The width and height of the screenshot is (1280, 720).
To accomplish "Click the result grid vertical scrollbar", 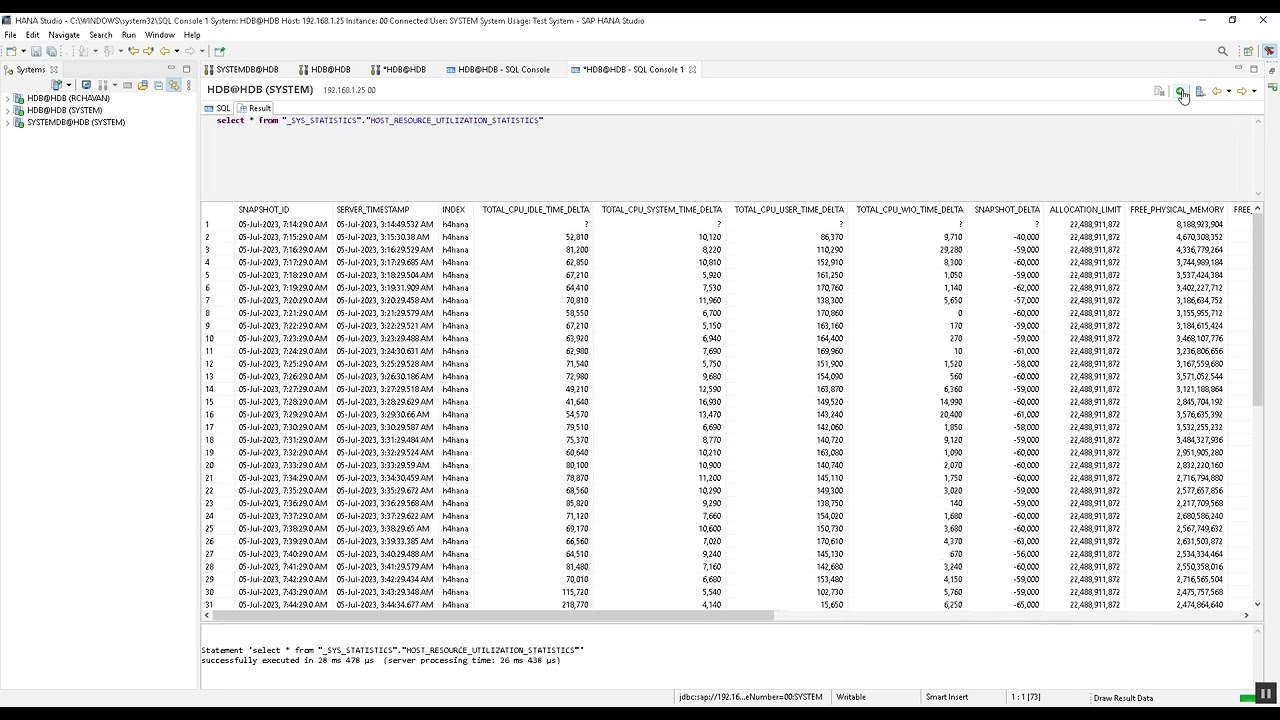I will [1258, 310].
